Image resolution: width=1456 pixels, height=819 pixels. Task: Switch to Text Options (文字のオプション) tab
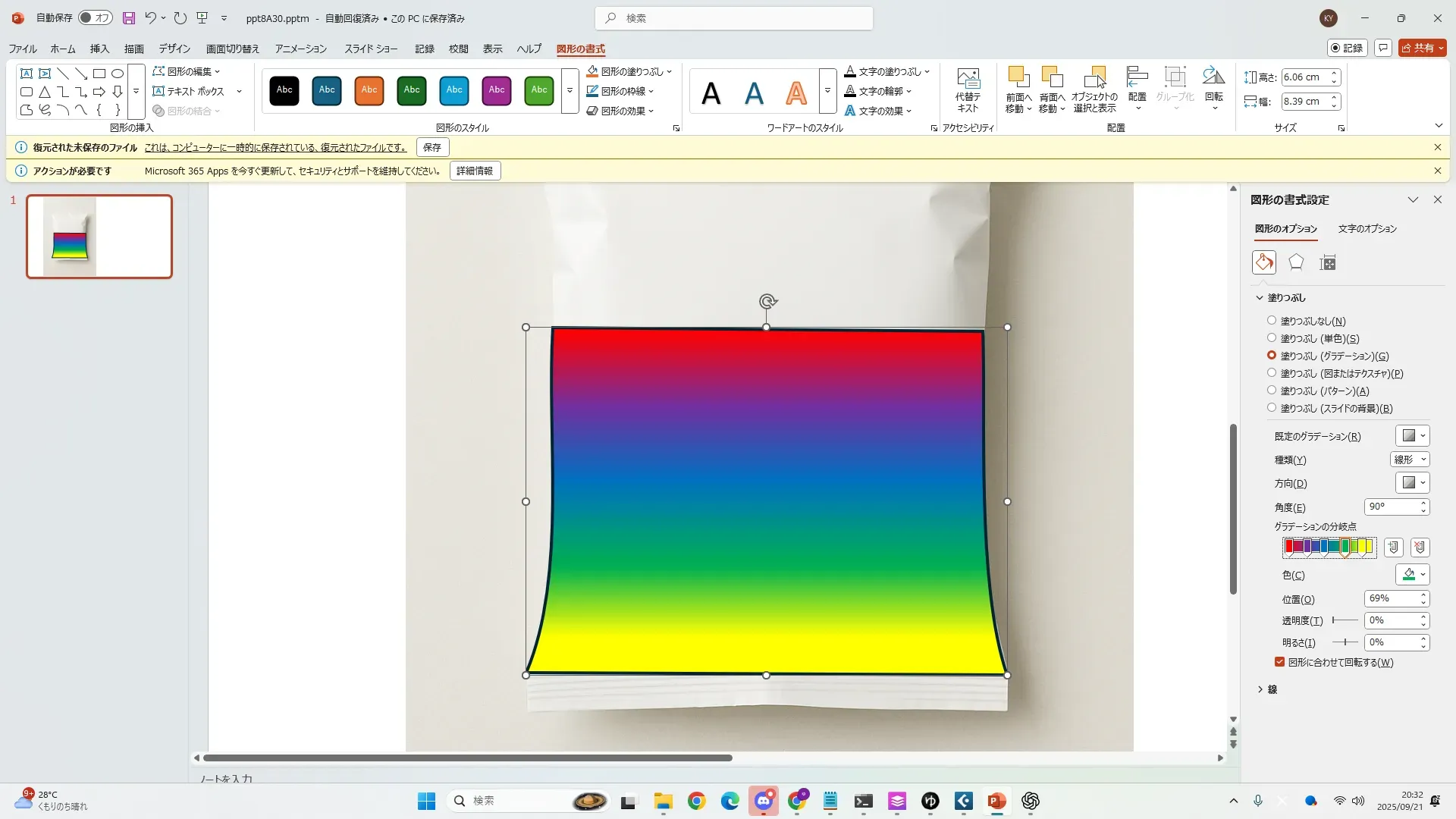point(1367,228)
